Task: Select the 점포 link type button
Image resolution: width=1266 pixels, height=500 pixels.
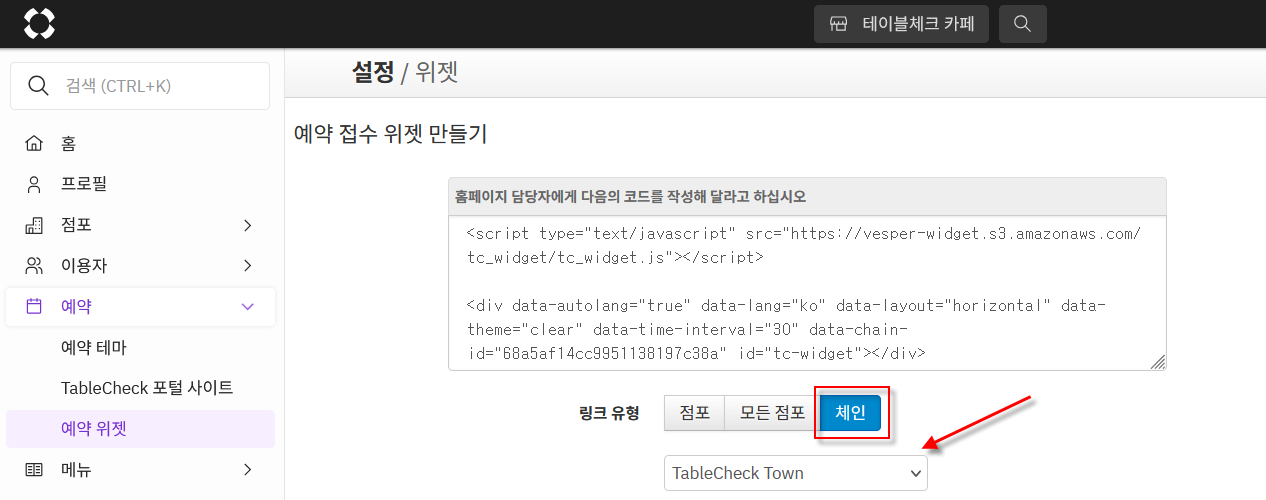Action: click(x=694, y=413)
